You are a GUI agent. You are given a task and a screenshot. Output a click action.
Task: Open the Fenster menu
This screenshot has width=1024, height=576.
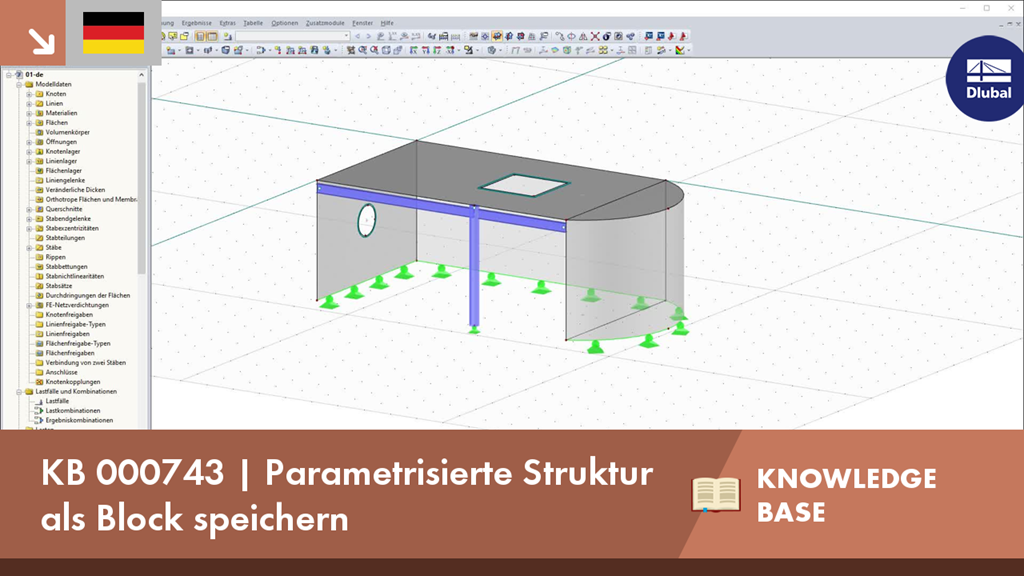[362, 23]
